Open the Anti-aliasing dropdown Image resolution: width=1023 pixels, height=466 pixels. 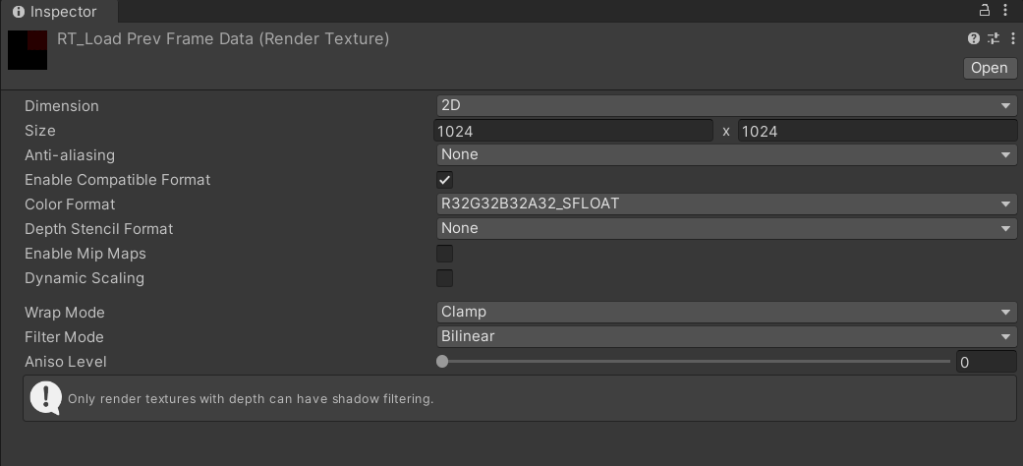coord(726,155)
